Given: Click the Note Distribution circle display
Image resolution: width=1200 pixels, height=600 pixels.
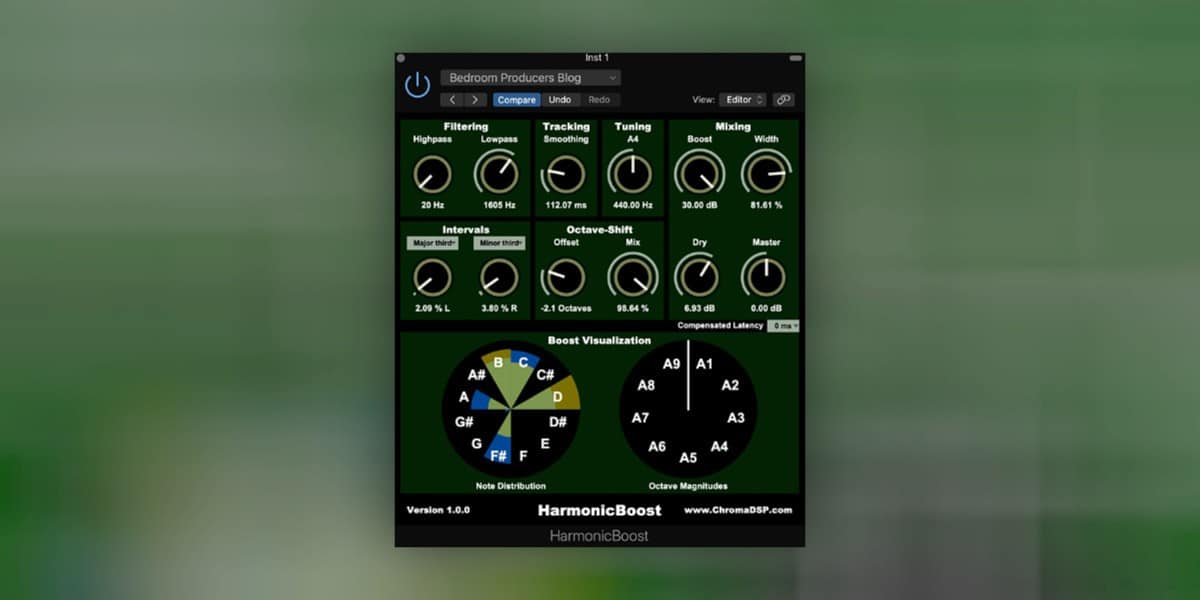Looking at the screenshot, I should click(x=511, y=409).
